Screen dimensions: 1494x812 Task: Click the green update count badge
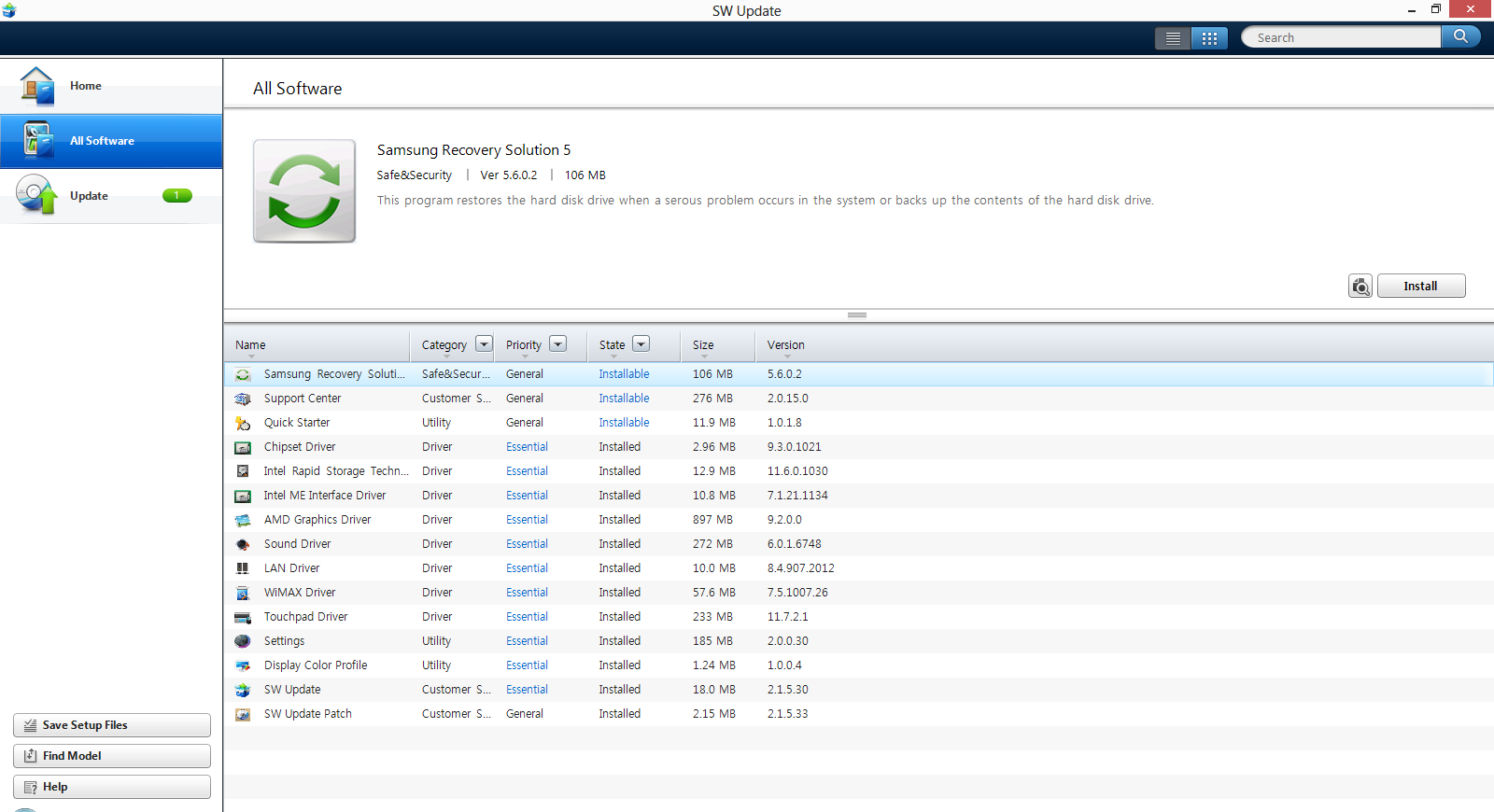tap(177, 195)
